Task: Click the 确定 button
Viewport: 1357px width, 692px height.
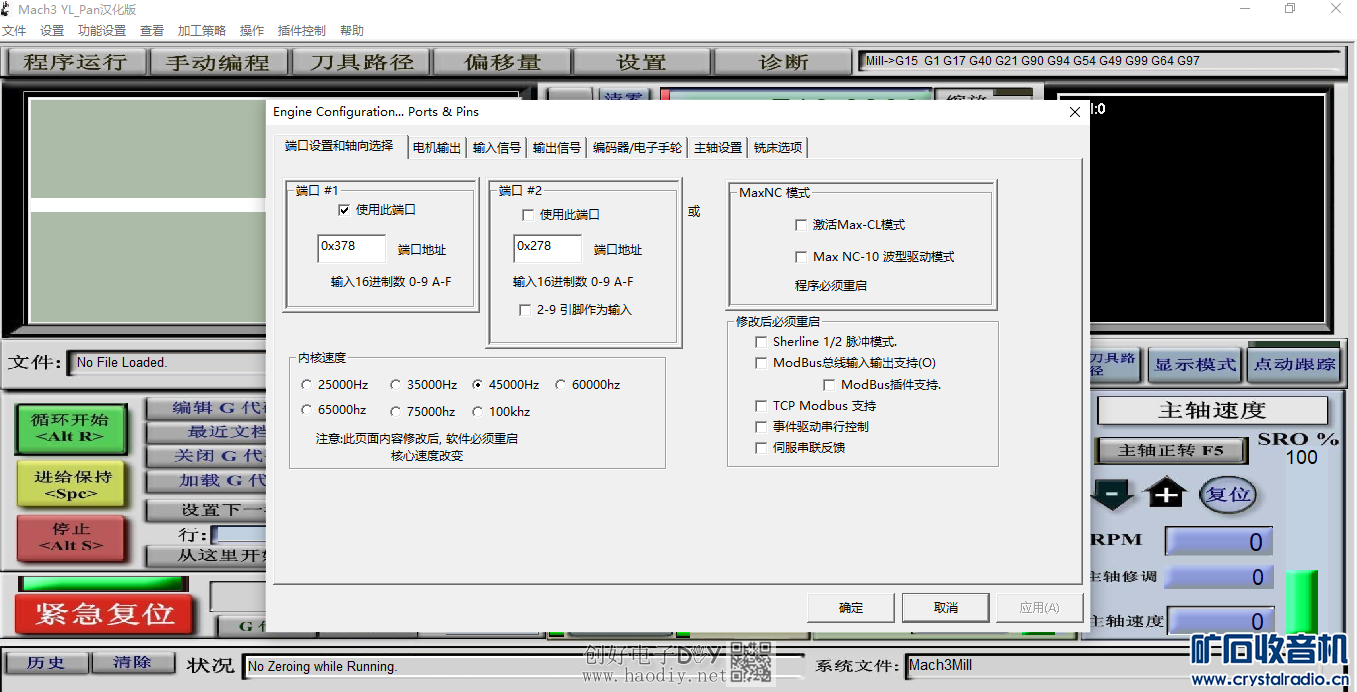Action: [x=851, y=607]
